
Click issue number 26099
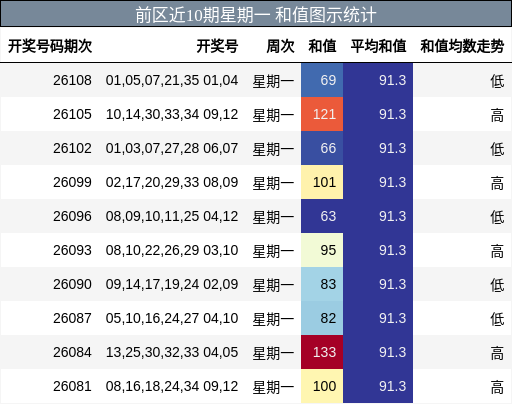[x=72, y=182]
